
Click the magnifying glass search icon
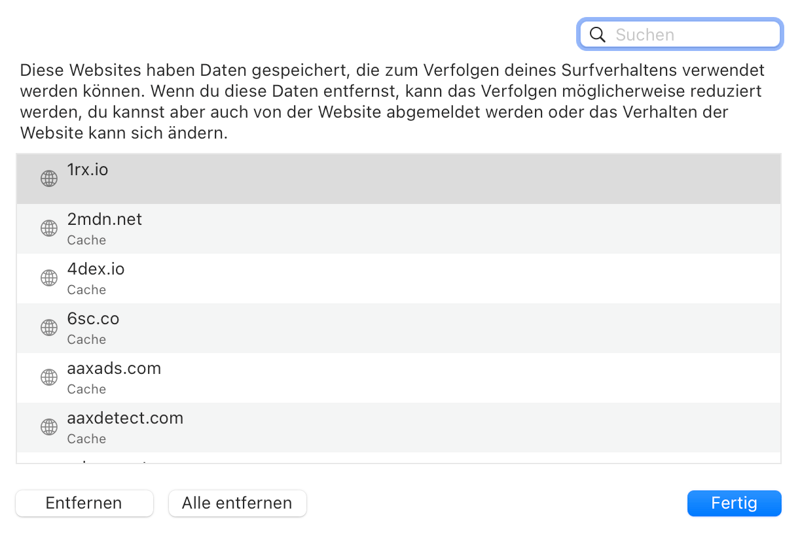tap(598, 35)
